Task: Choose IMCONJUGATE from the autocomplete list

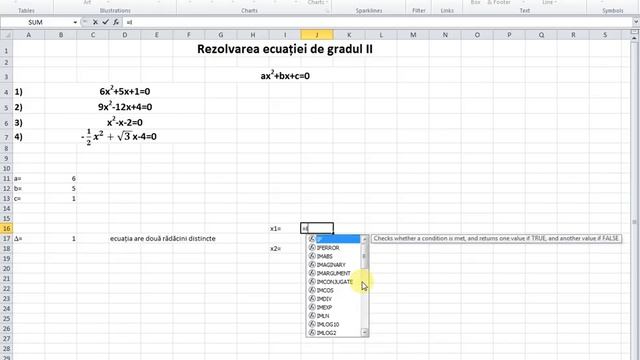Action: tap(334, 282)
